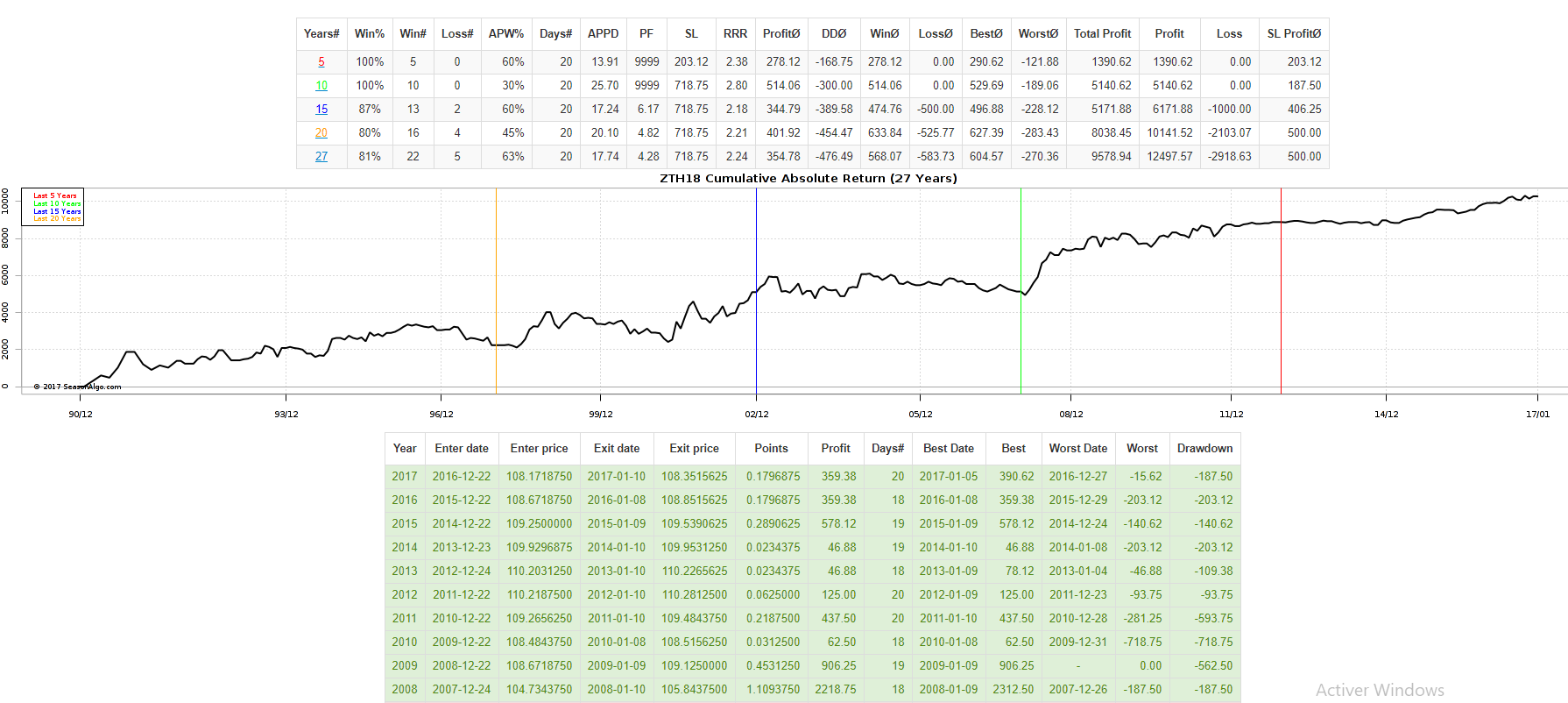The height and width of the screenshot is (703, 1568).
Task: Click the PF column header
Action: (646, 34)
